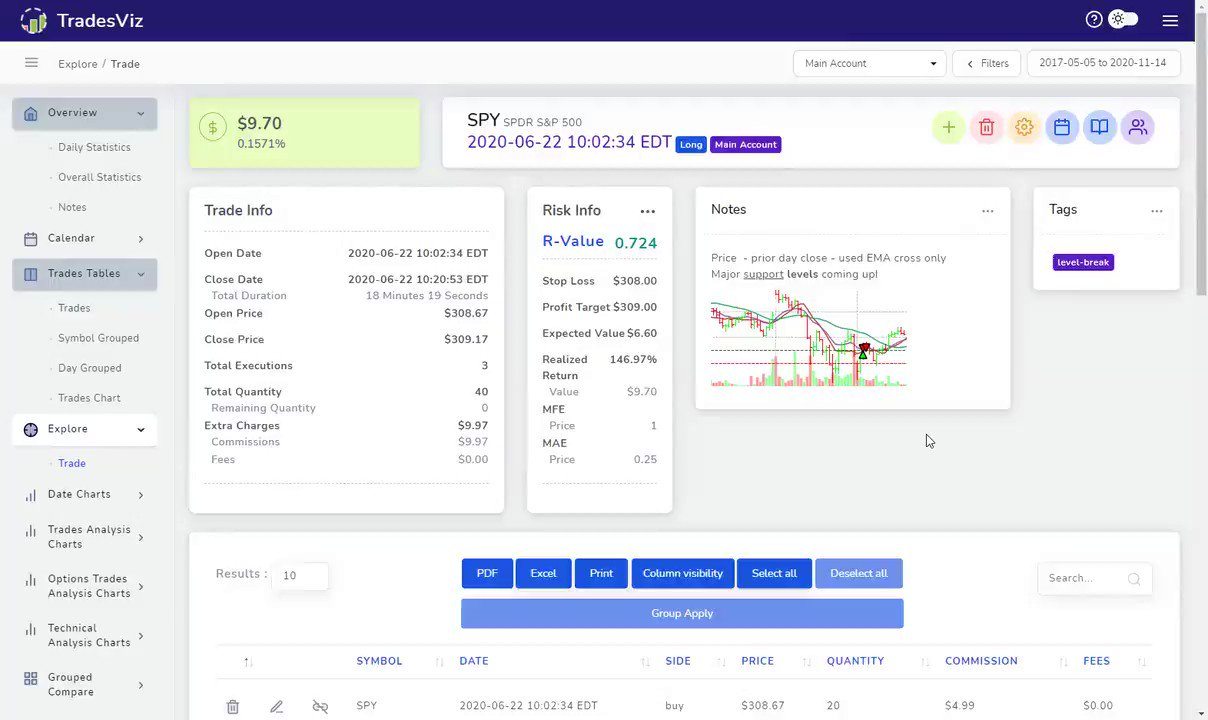The height and width of the screenshot is (720, 1208).
Task: Click the Excel export button
Action: (x=543, y=573)
